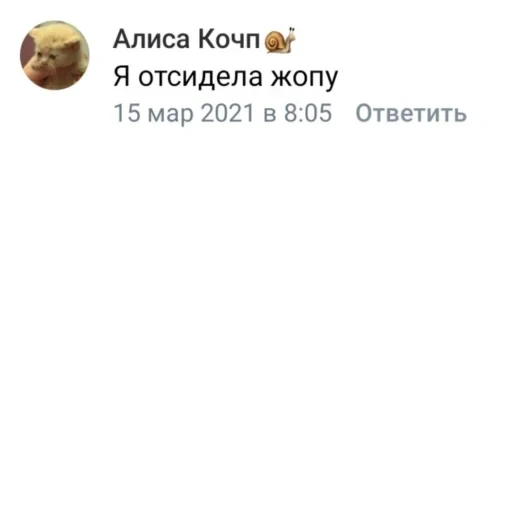The image size is (512, 512).
Task: Reply to the comment via Ответить
Action: coord(411,113)
